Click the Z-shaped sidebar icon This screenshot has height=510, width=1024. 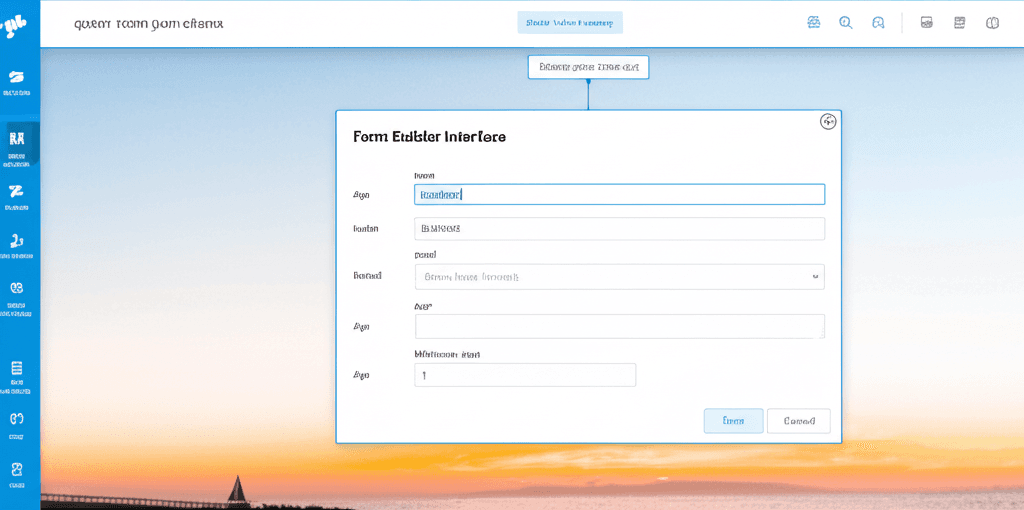pos(16,193)
